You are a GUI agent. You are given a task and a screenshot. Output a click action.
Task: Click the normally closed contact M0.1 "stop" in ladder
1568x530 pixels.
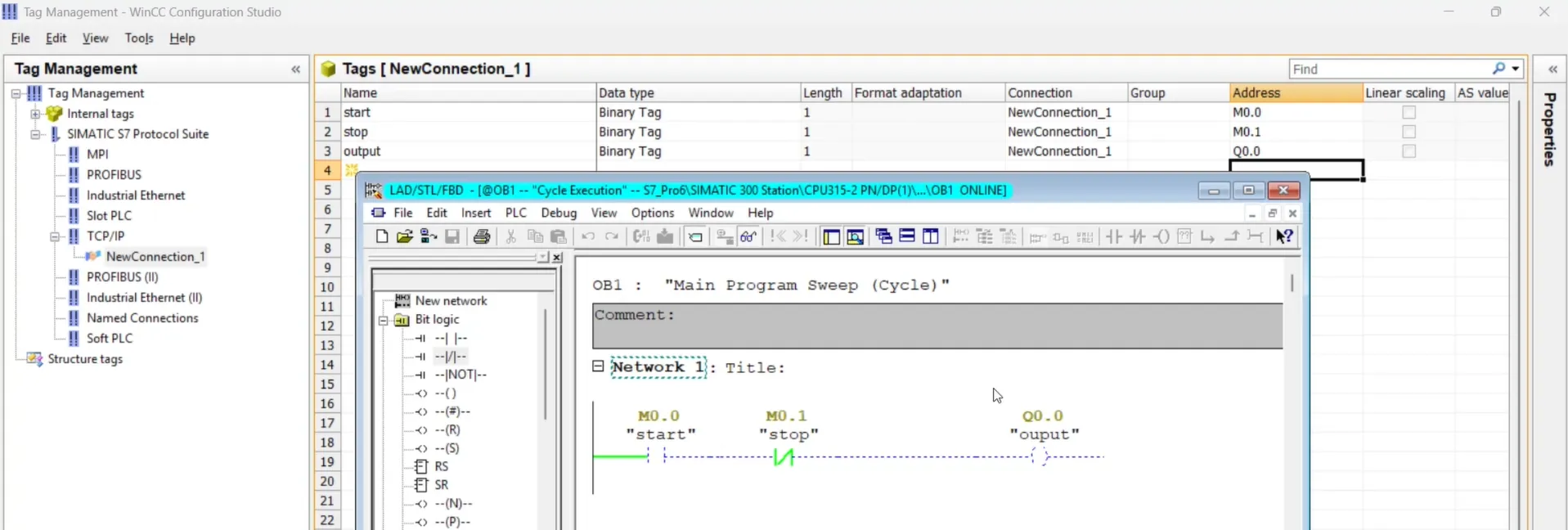784,457
